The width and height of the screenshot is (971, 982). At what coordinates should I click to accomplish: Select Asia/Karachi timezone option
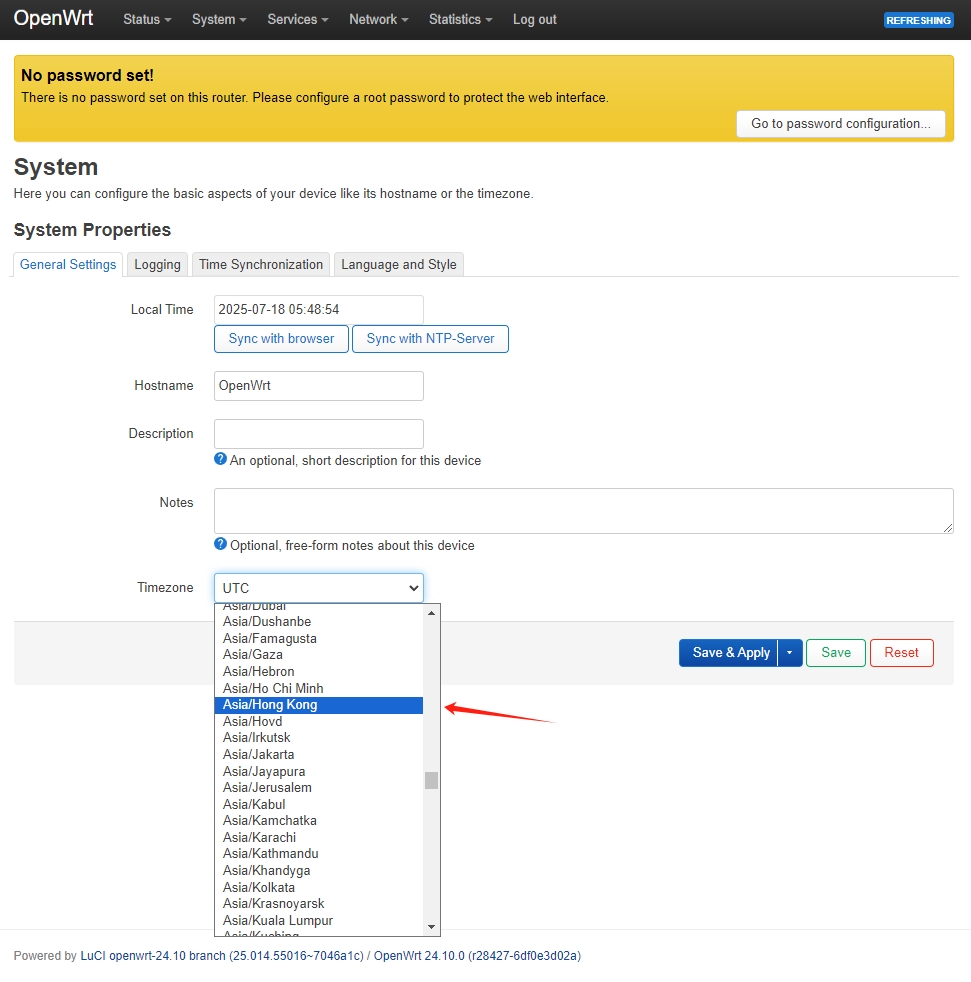[319, 837]
